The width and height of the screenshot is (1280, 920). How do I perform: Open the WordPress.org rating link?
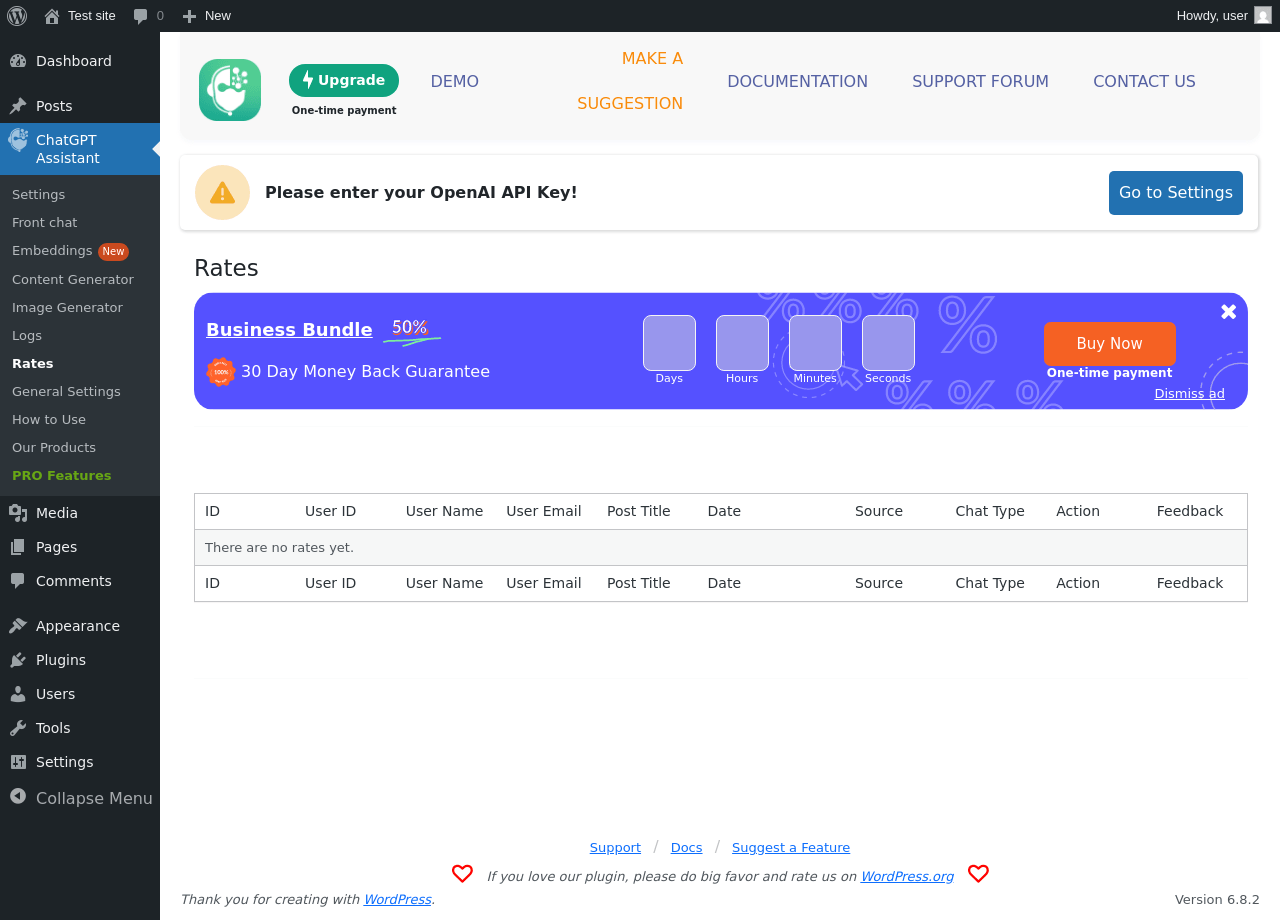(907, 877)
